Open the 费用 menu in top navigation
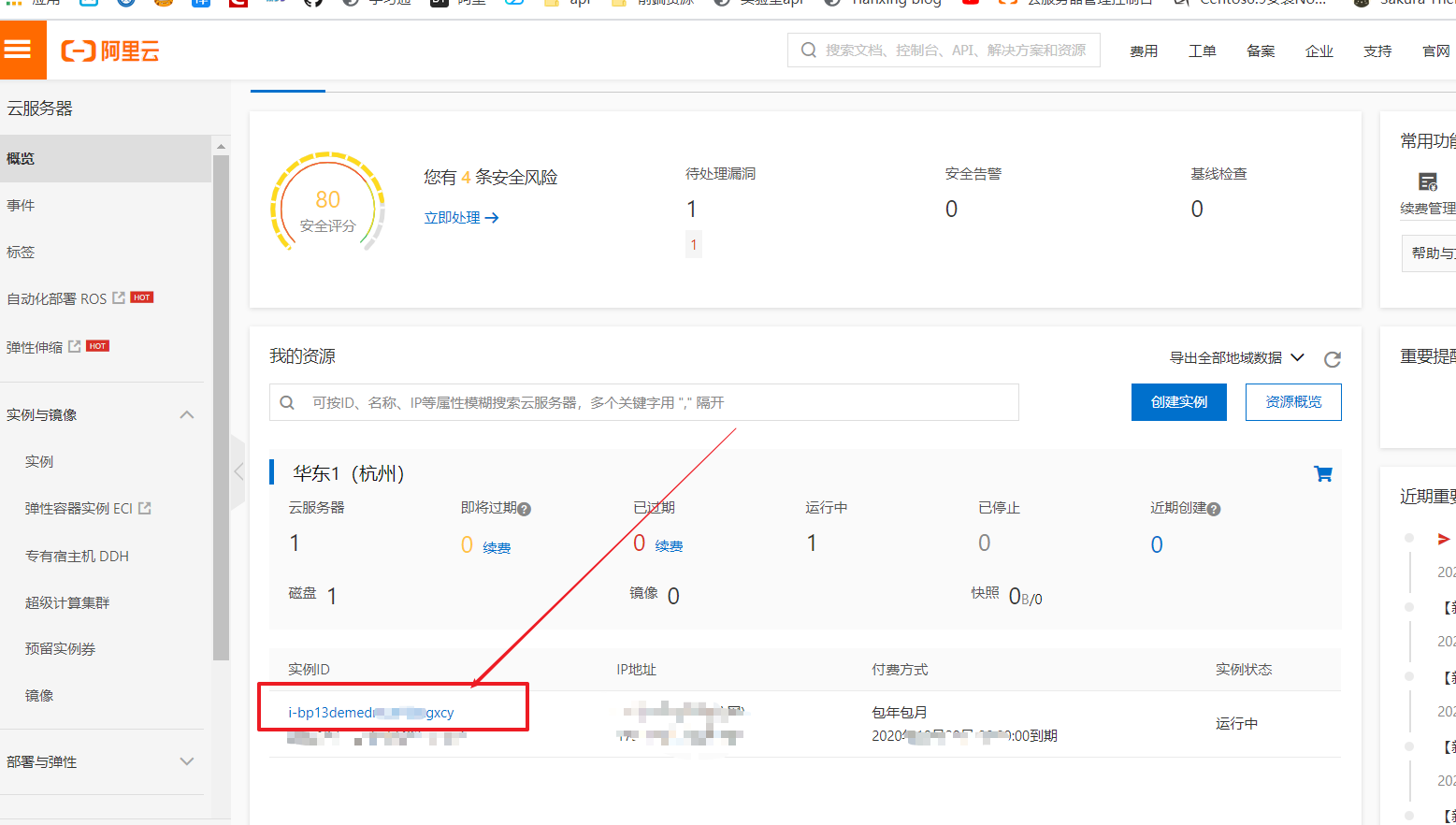1456x825 pixels. click(1144, 51)
